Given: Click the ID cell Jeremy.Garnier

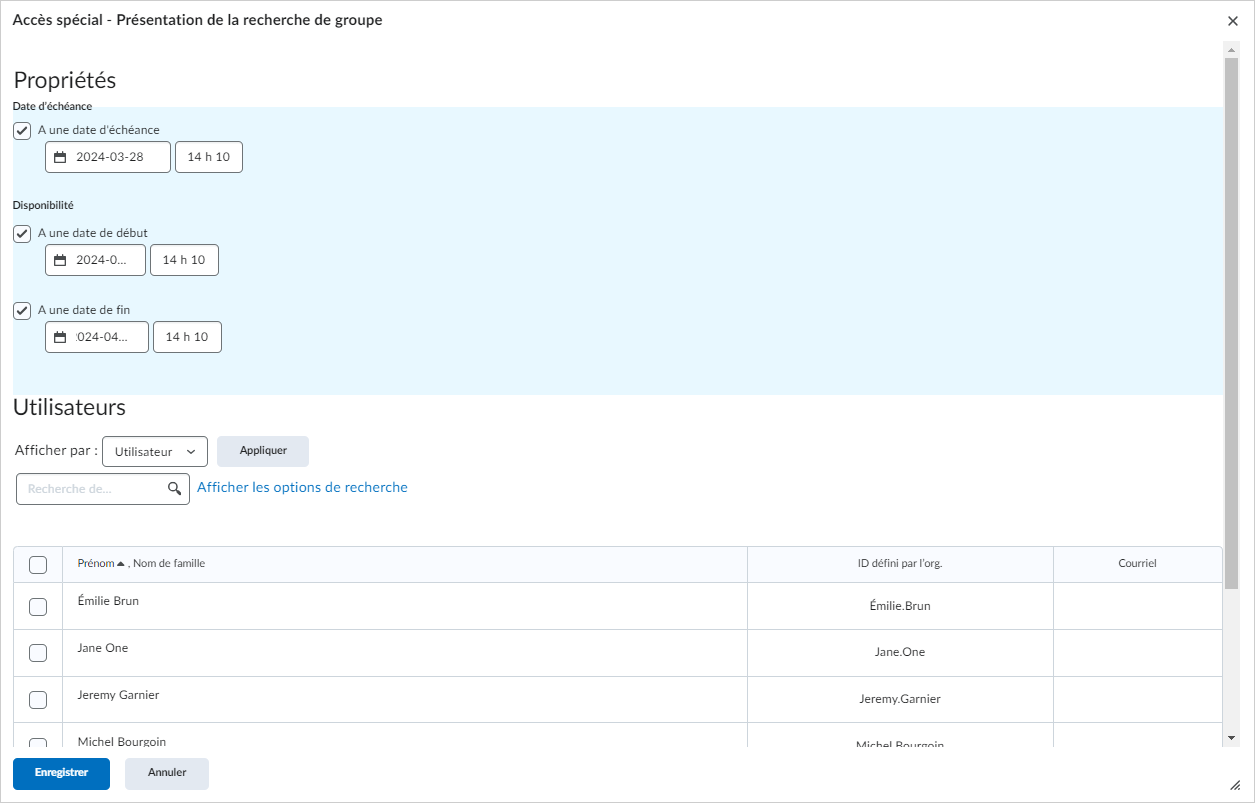Looking at the screenshot, I should click(900, 699).
